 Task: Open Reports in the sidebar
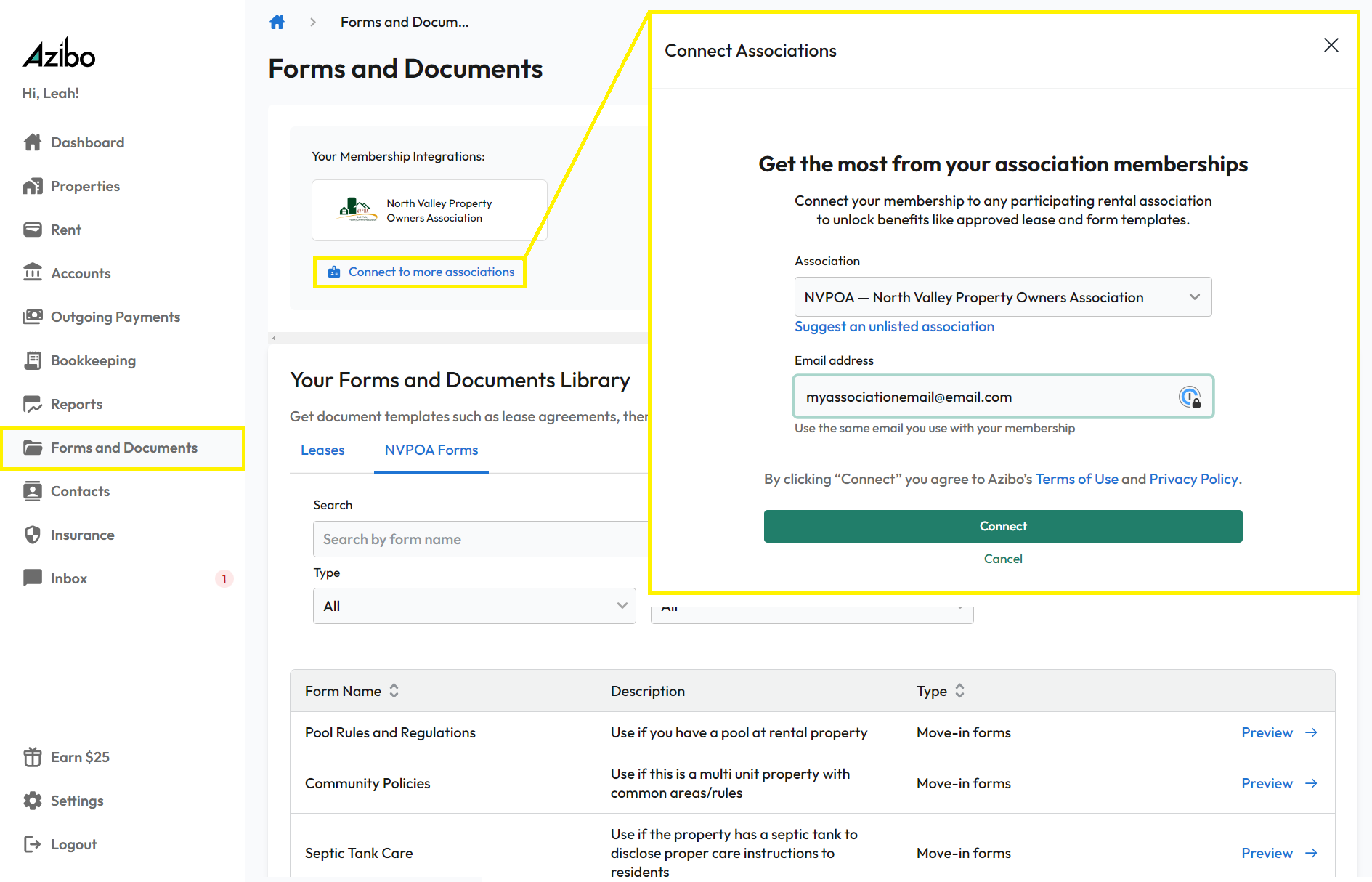coord(76,404)
